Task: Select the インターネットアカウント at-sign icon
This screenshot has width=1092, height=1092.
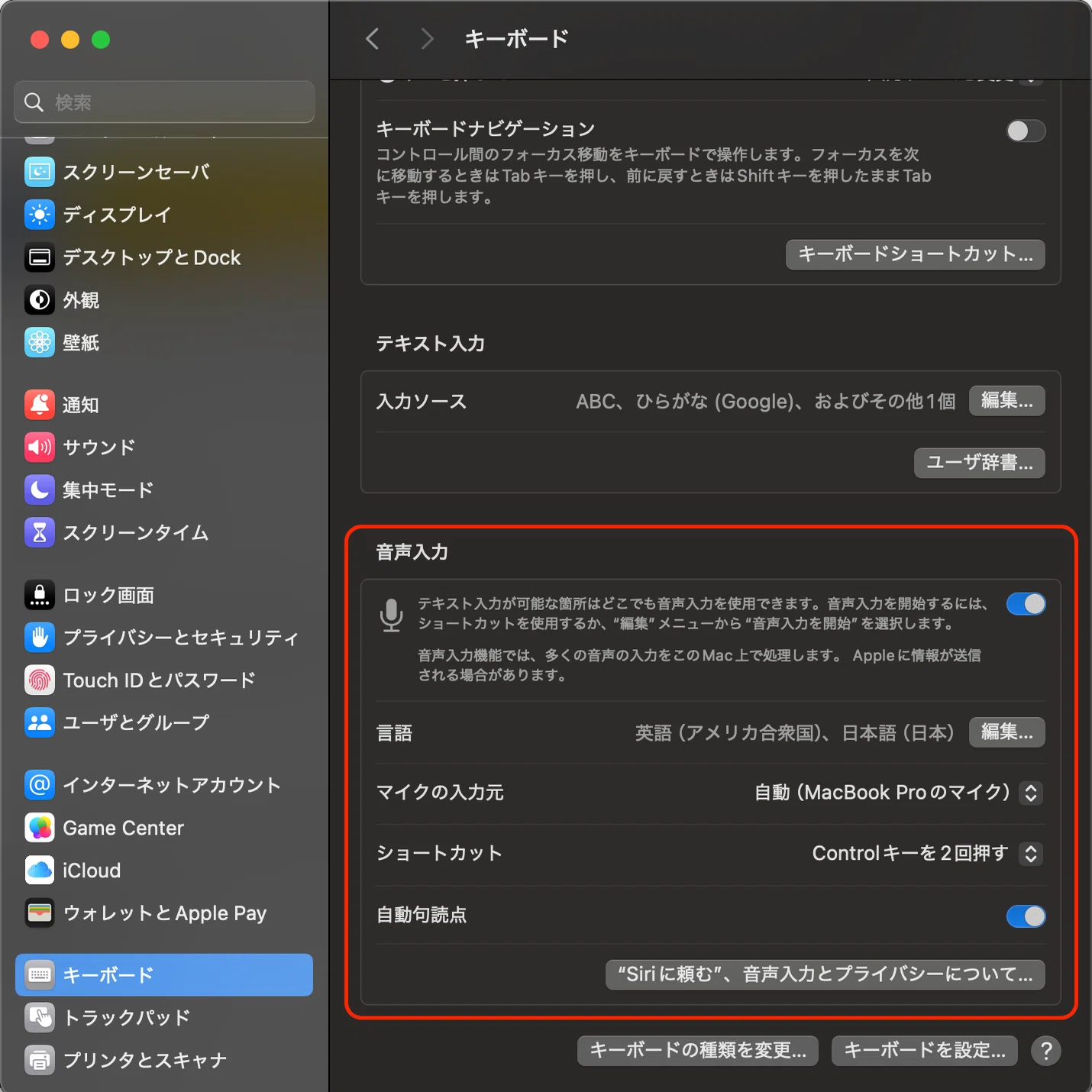Action: 40,785
